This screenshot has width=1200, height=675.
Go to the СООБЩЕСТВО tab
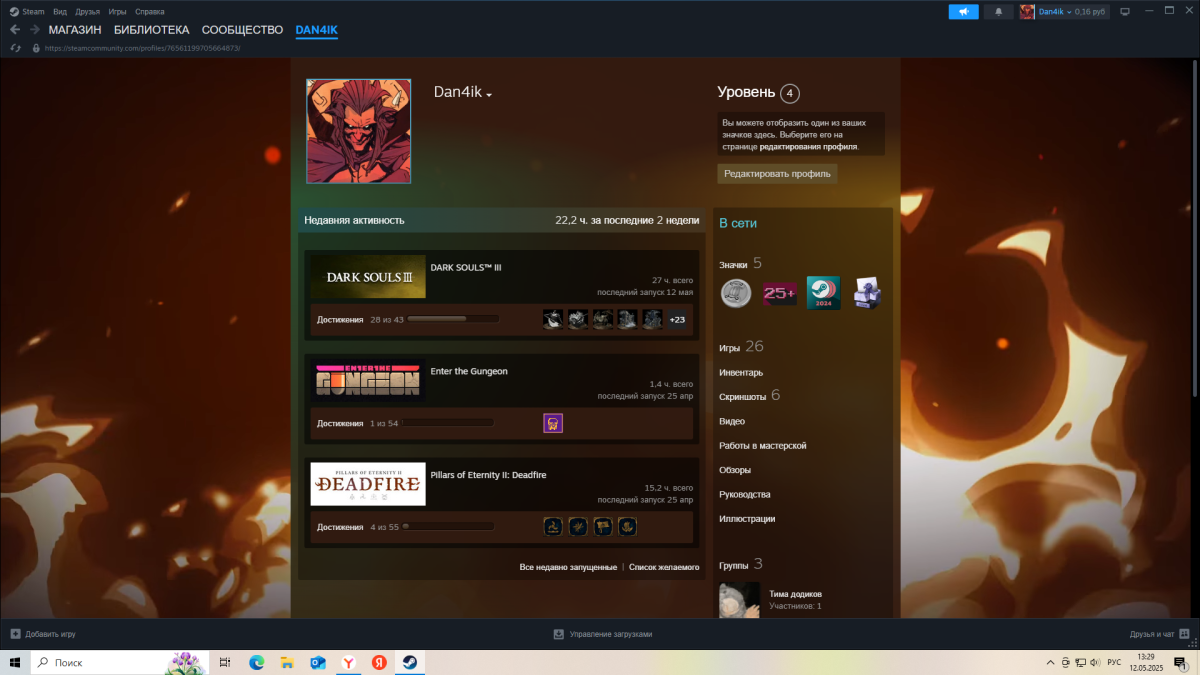click(x=242, y=30)
